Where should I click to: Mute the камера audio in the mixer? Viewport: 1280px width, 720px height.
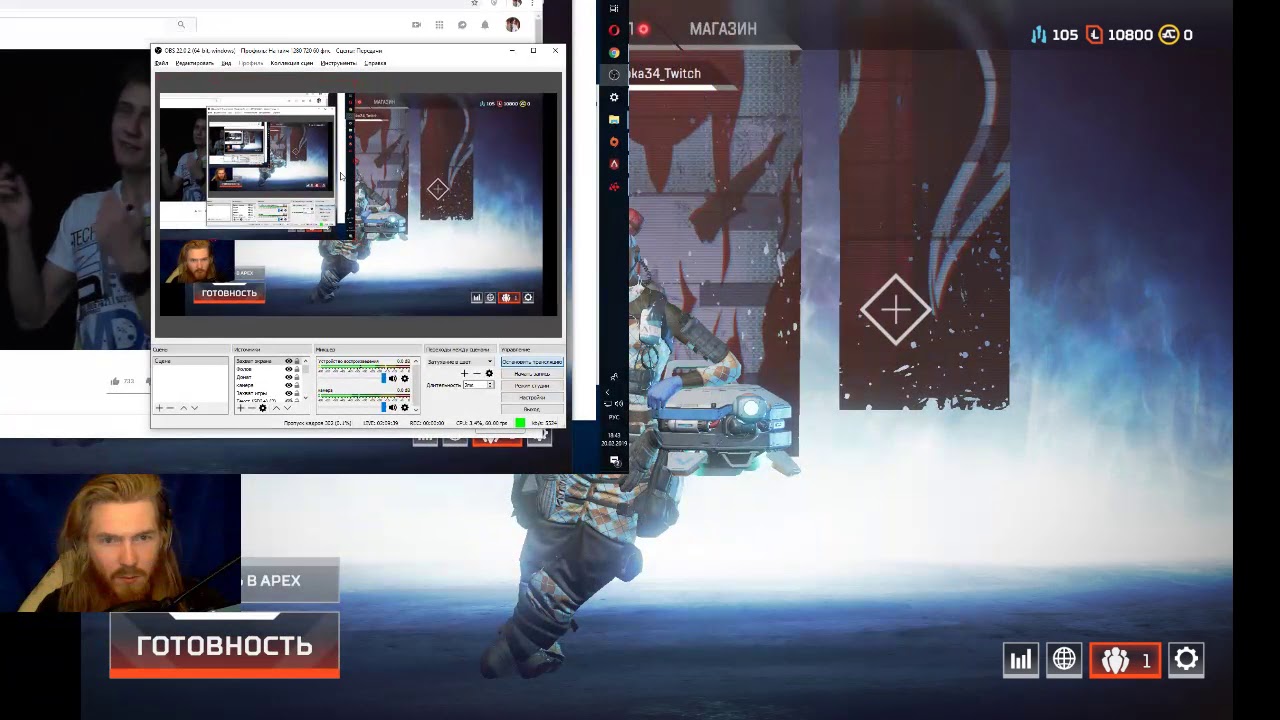393,407
